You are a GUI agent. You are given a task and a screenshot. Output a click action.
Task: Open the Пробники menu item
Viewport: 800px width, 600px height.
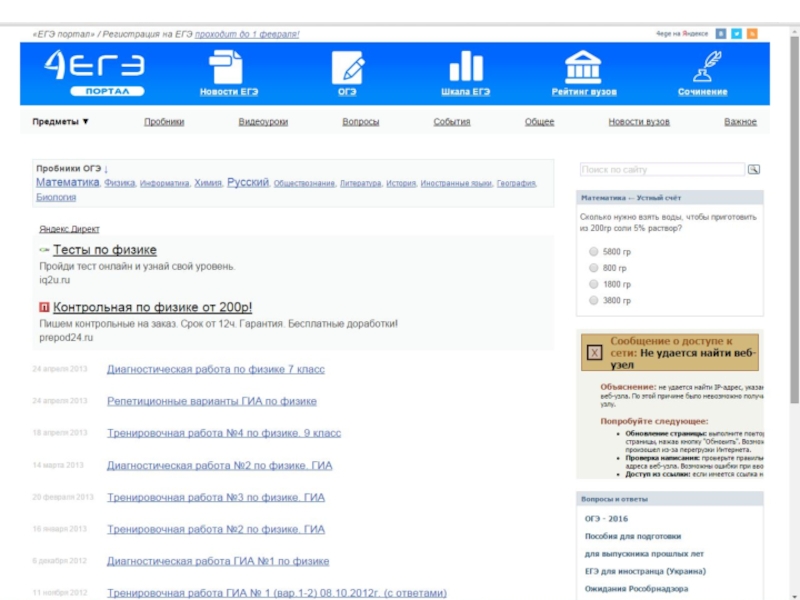click(164, 121)
